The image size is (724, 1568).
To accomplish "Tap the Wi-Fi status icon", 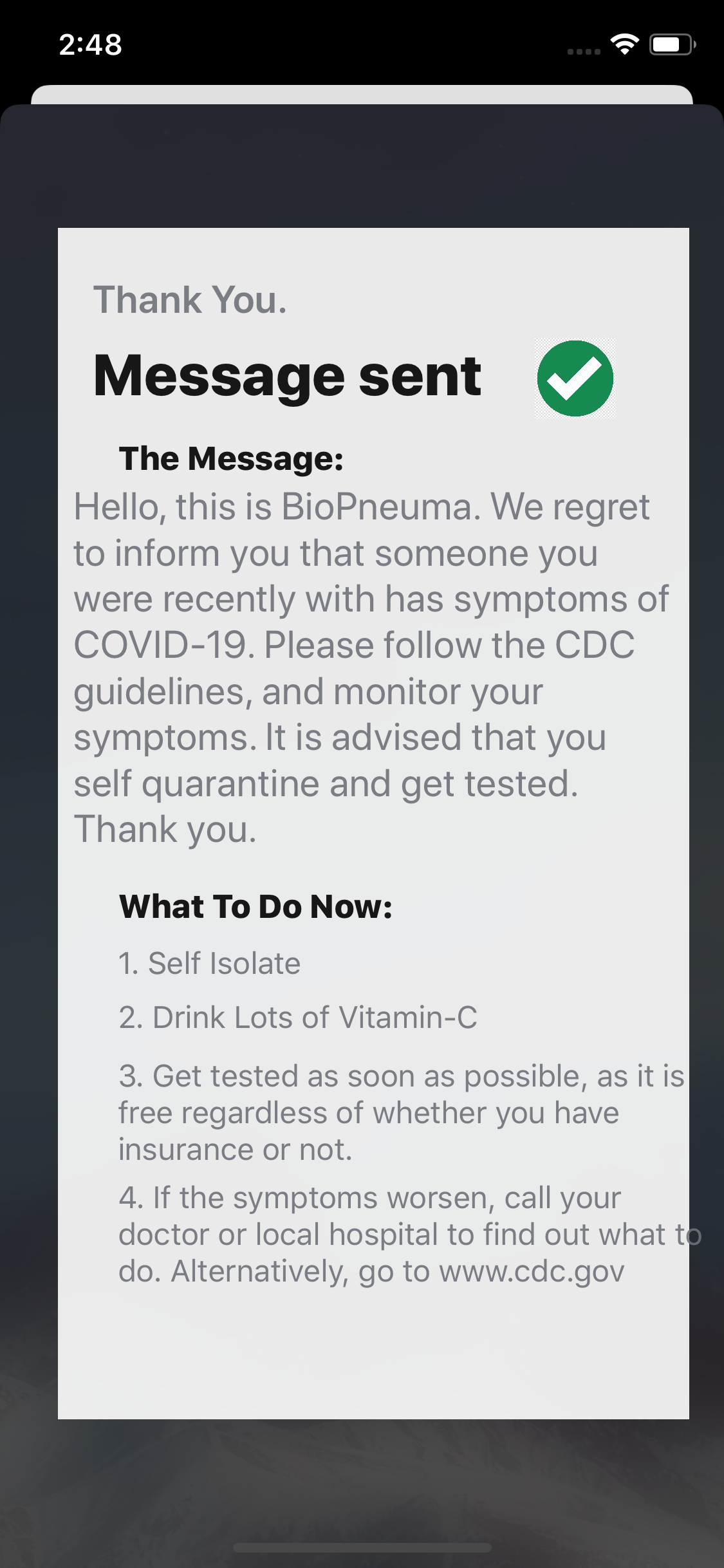I will [624, 44].
